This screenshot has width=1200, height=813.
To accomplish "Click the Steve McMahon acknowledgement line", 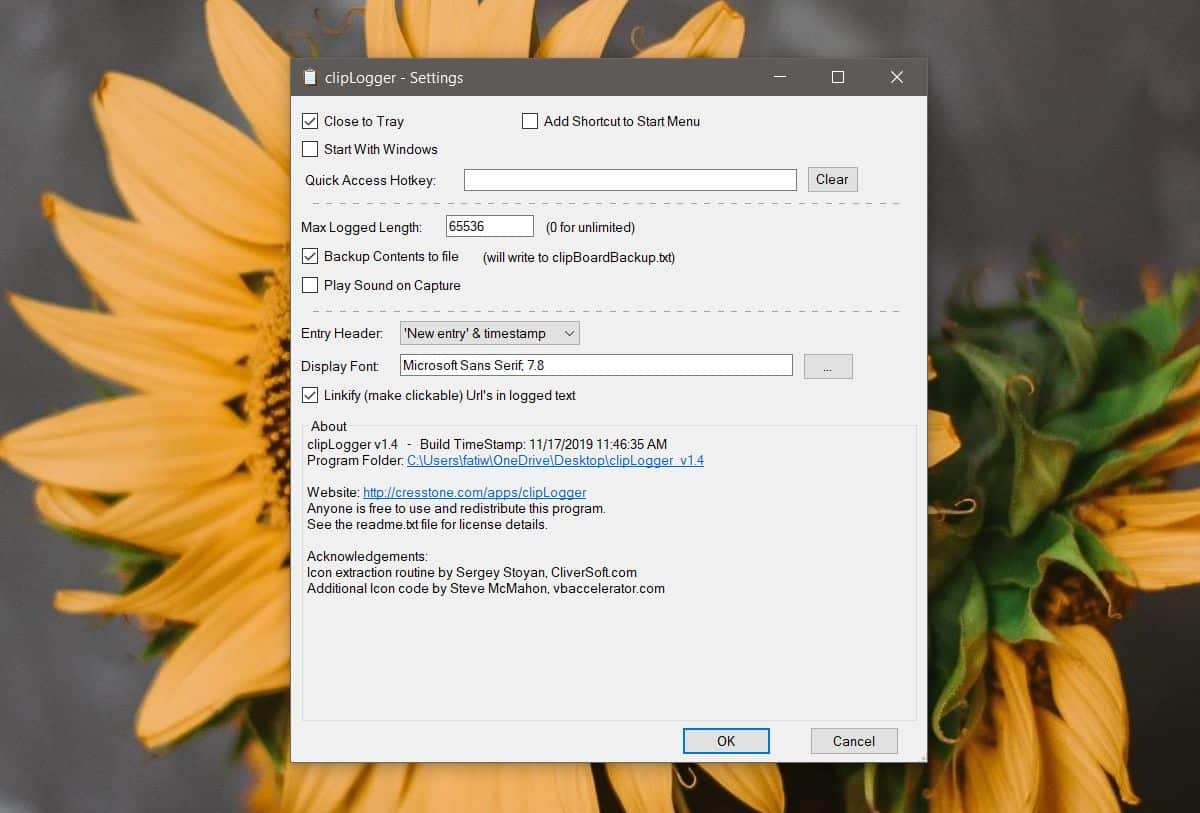I will click(486, 588).
